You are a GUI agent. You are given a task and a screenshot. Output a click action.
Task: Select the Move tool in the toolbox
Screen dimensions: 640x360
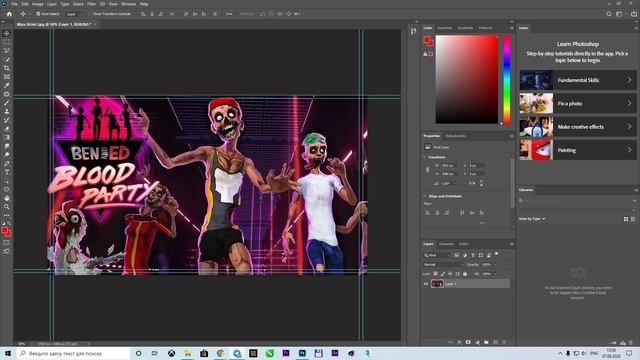point(7,33)
